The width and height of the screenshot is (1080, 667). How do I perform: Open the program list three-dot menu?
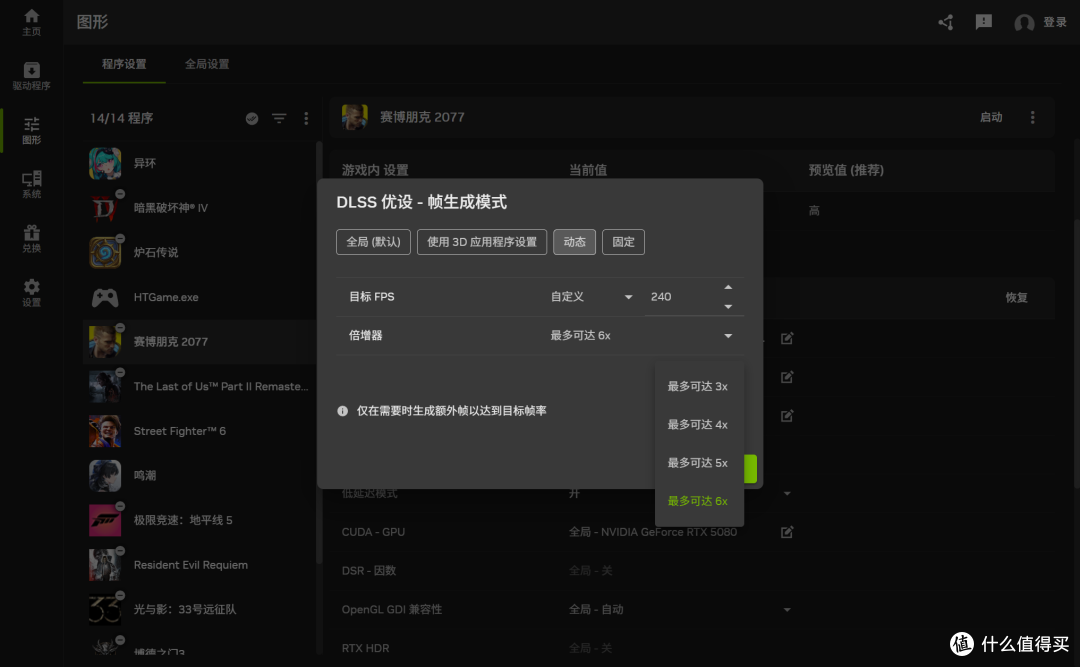tap(306, 119)
